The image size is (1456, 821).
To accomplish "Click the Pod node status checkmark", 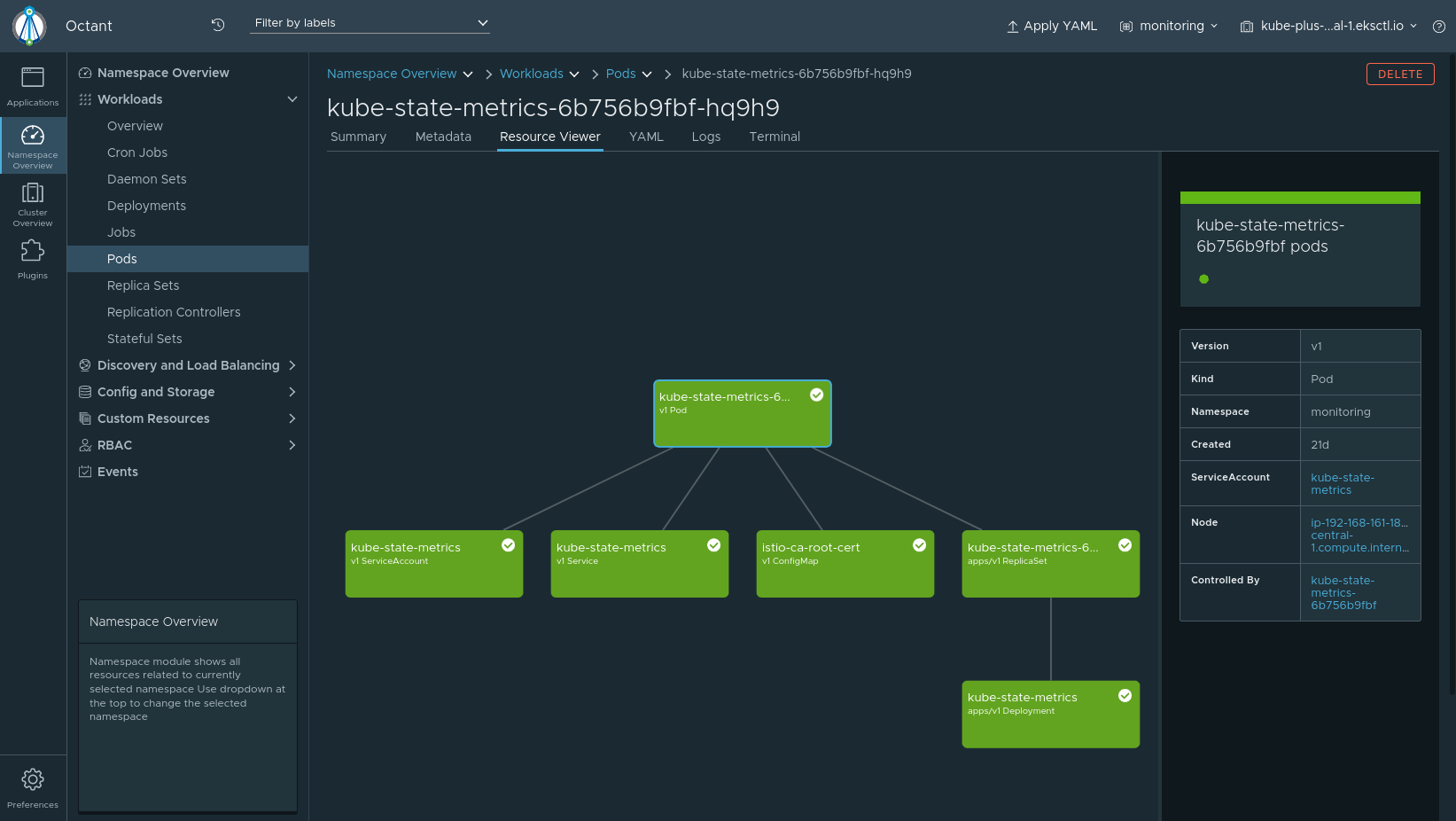I will click(x=817, y=395).
